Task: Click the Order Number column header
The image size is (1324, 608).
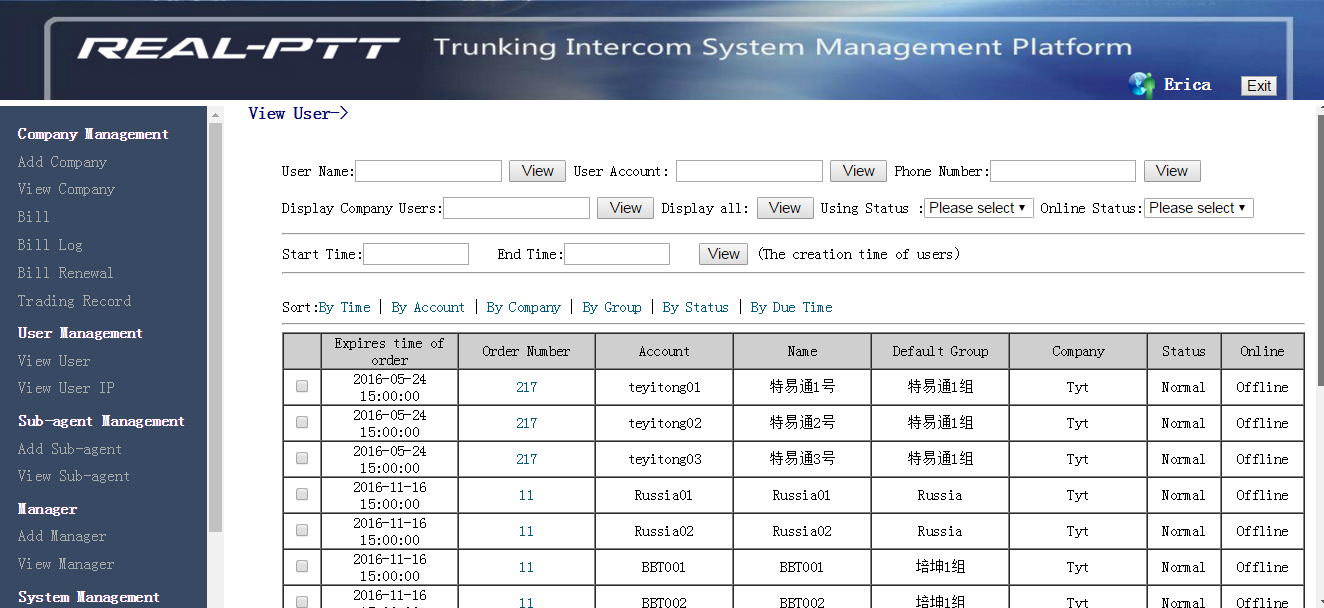Action: [526, 351]
